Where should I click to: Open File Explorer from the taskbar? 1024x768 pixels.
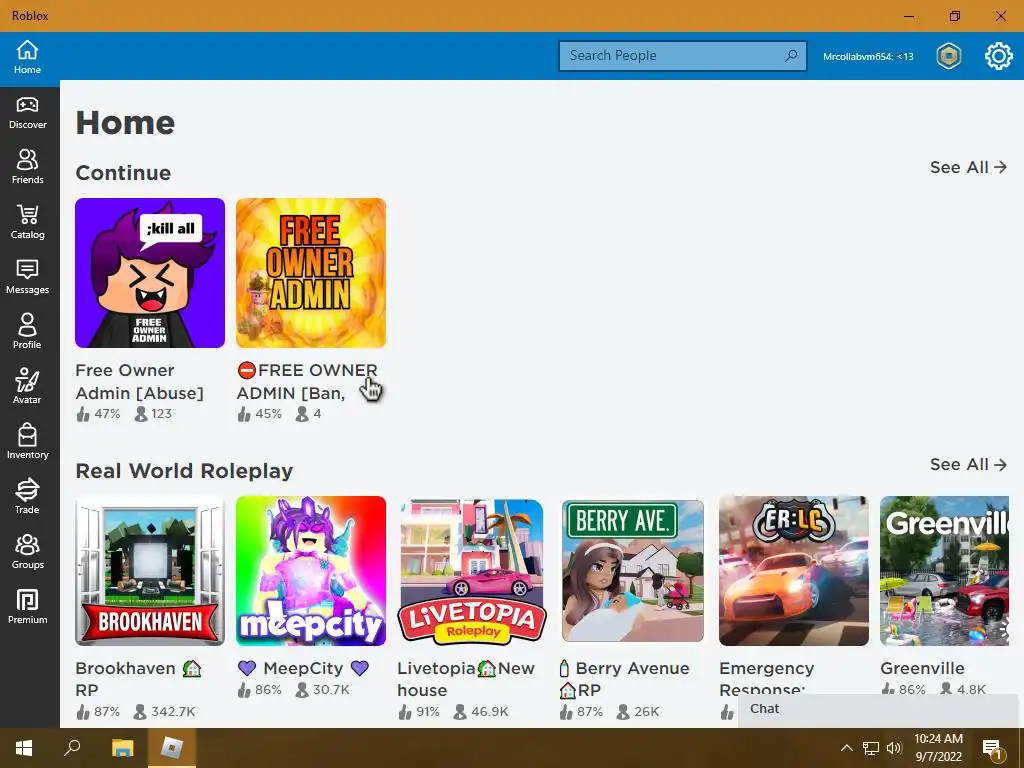pyautogui.click(x=122, y=748)
